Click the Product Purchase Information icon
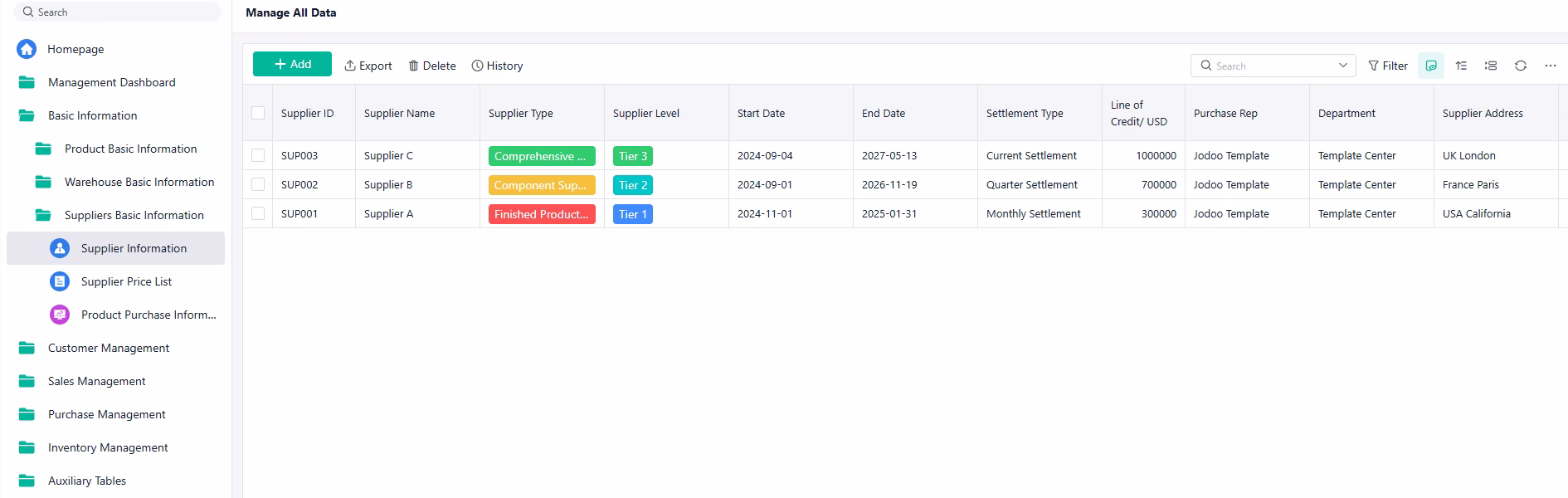This screenshot has height=498, width=1568. coord(60,315)
